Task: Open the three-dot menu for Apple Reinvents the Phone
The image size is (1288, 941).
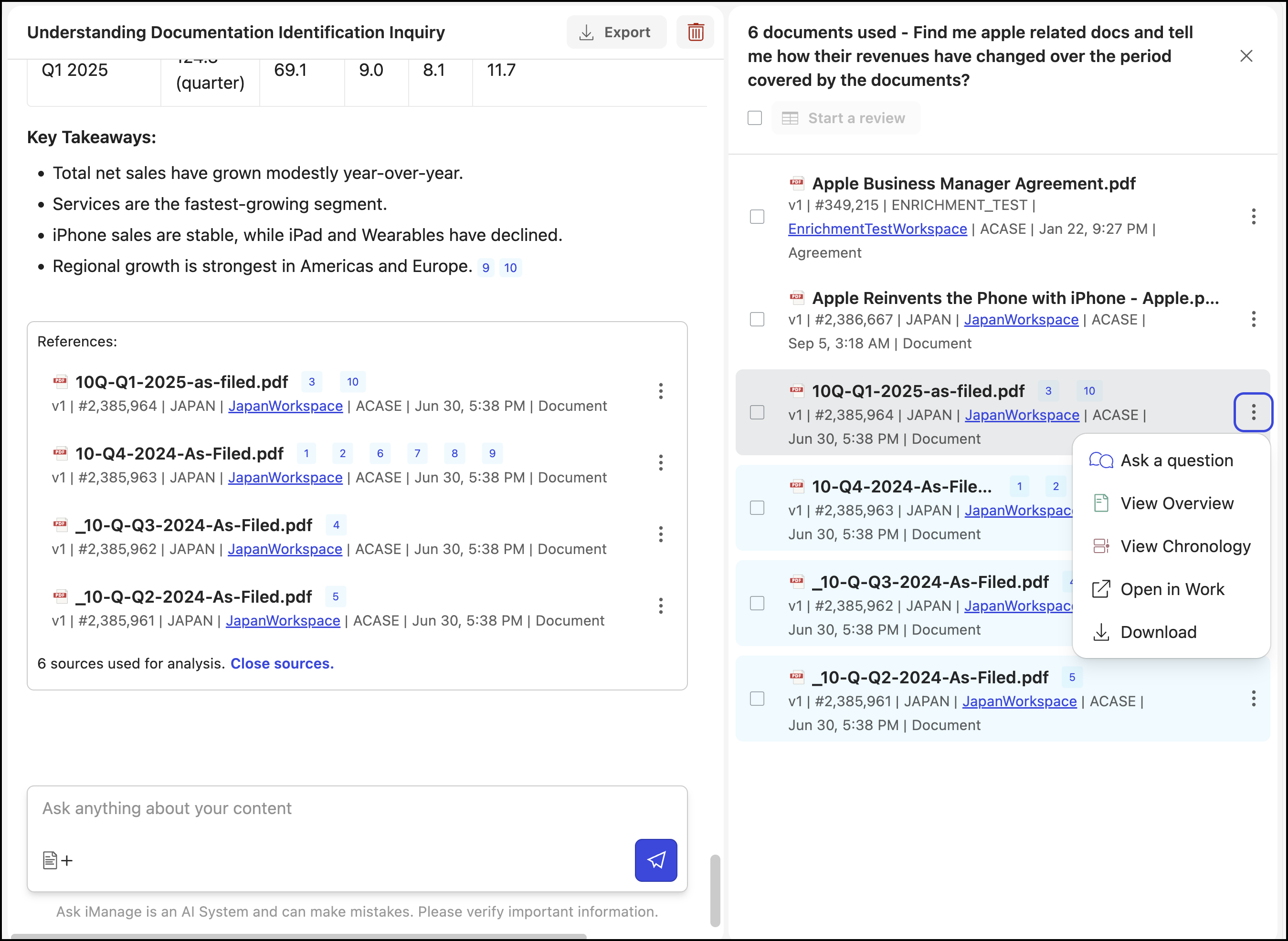Action: 1253,319
